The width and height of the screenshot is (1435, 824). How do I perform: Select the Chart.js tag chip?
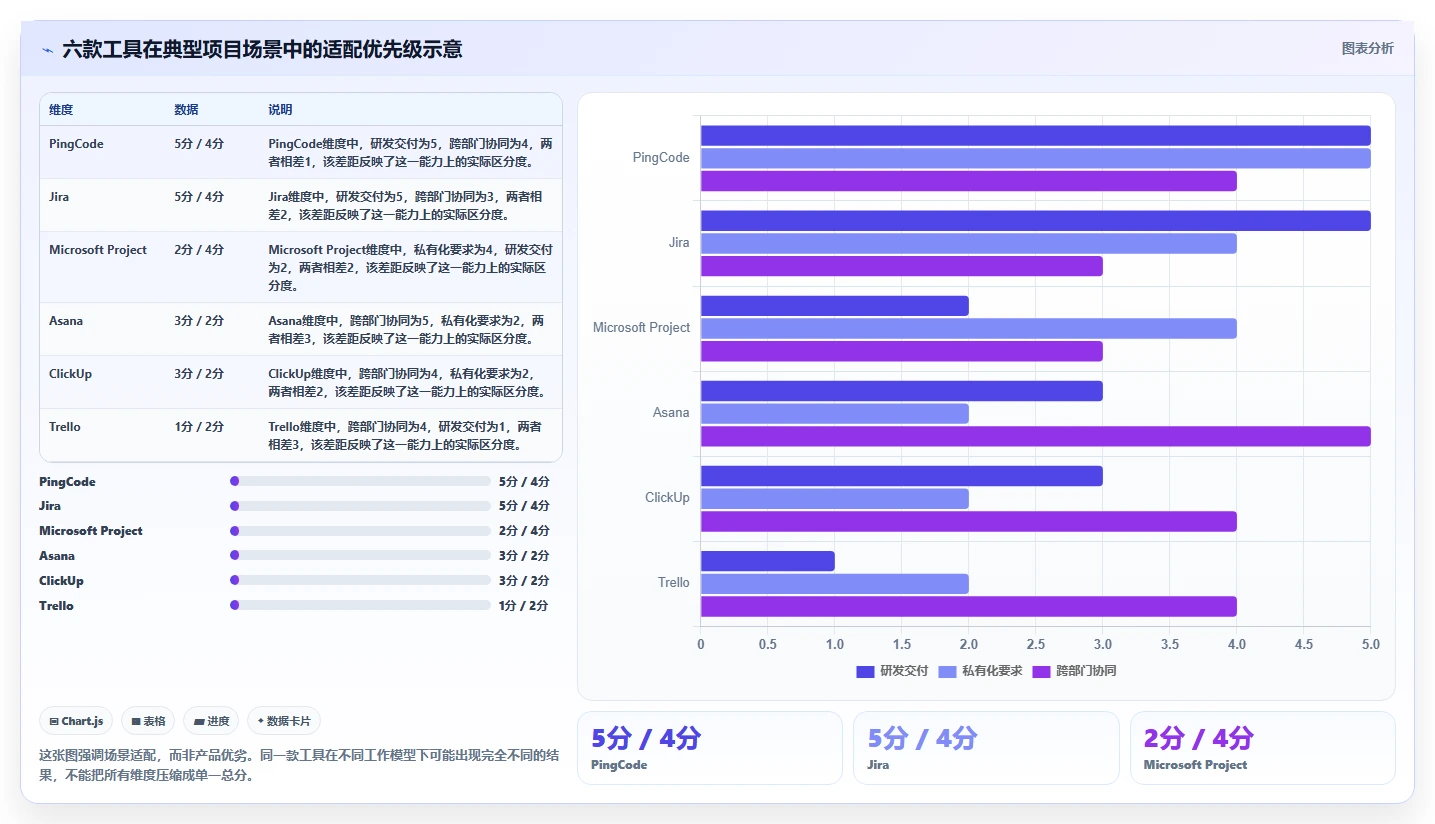coord(76,721)
